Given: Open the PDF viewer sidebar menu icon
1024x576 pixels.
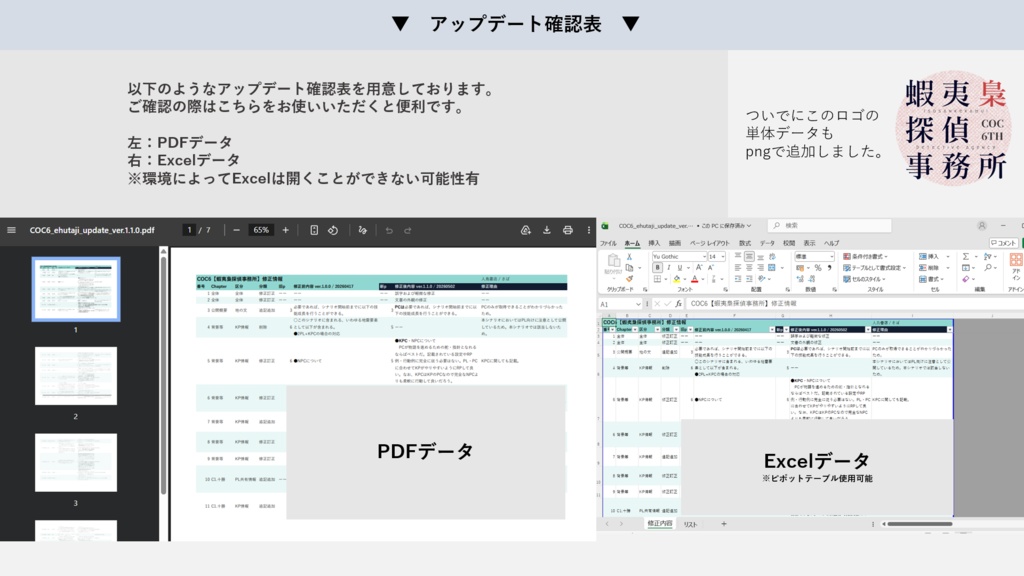Looking at the screenshot, I should [x=11, y=230].
